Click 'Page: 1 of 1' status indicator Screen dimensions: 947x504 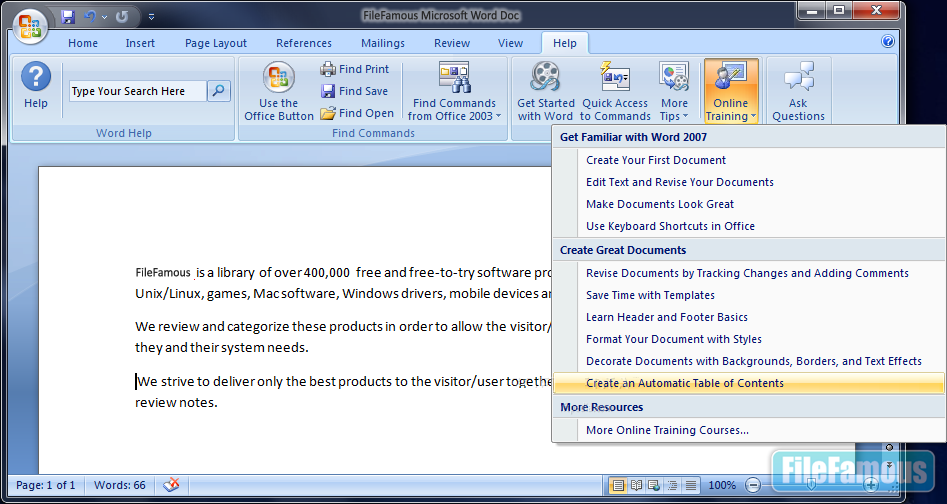pos(46,485)
